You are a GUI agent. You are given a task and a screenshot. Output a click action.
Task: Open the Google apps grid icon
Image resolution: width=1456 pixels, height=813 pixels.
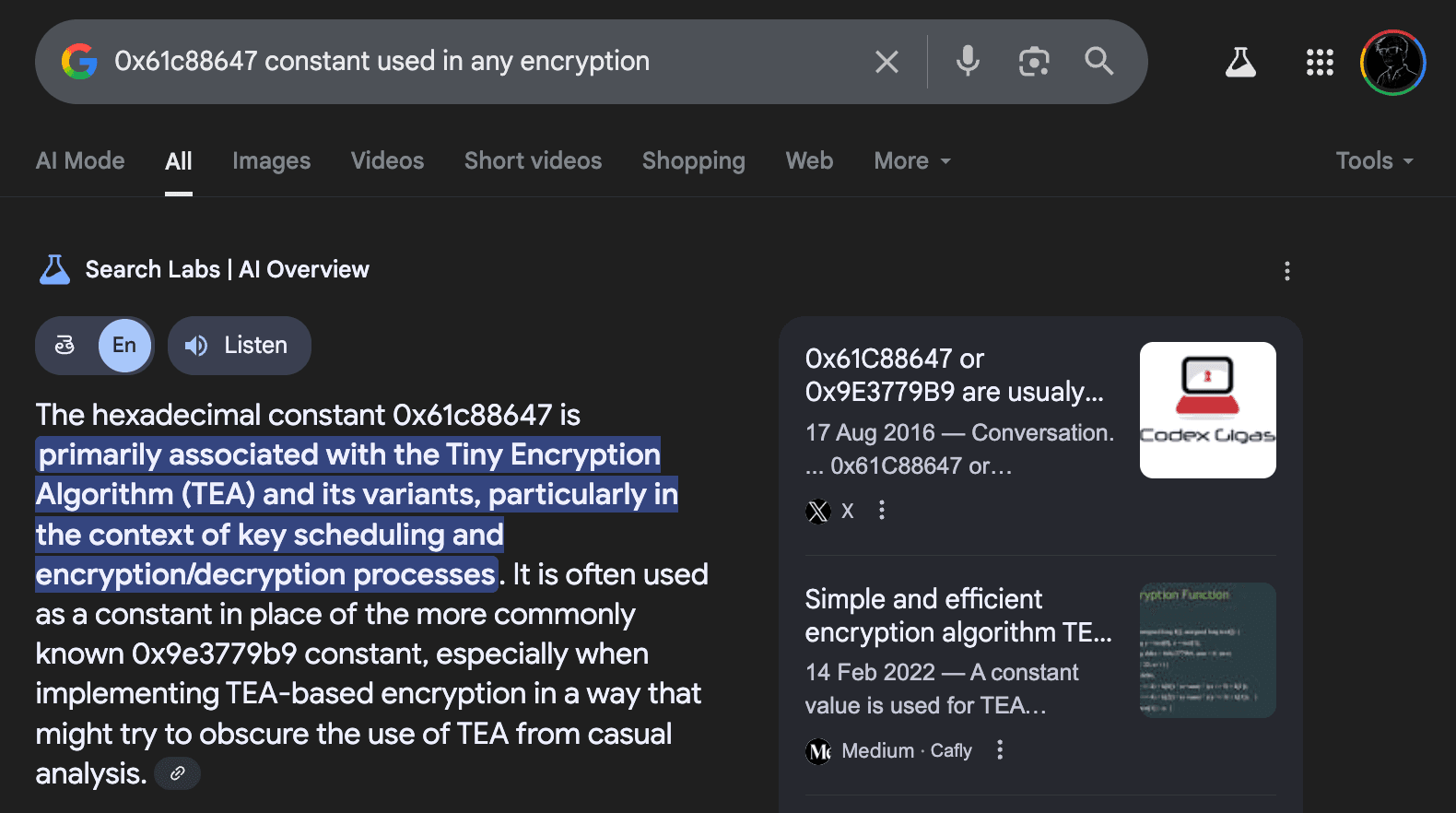click(1320, 62)
